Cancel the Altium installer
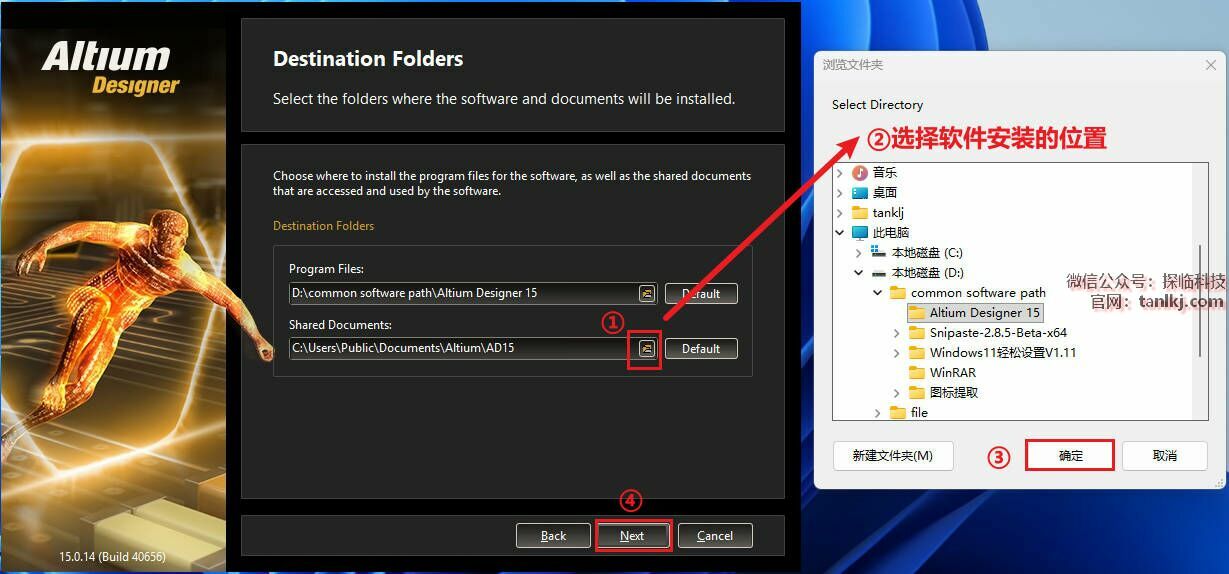Viewport: 1229px width, 574px height. coord(715,535)
